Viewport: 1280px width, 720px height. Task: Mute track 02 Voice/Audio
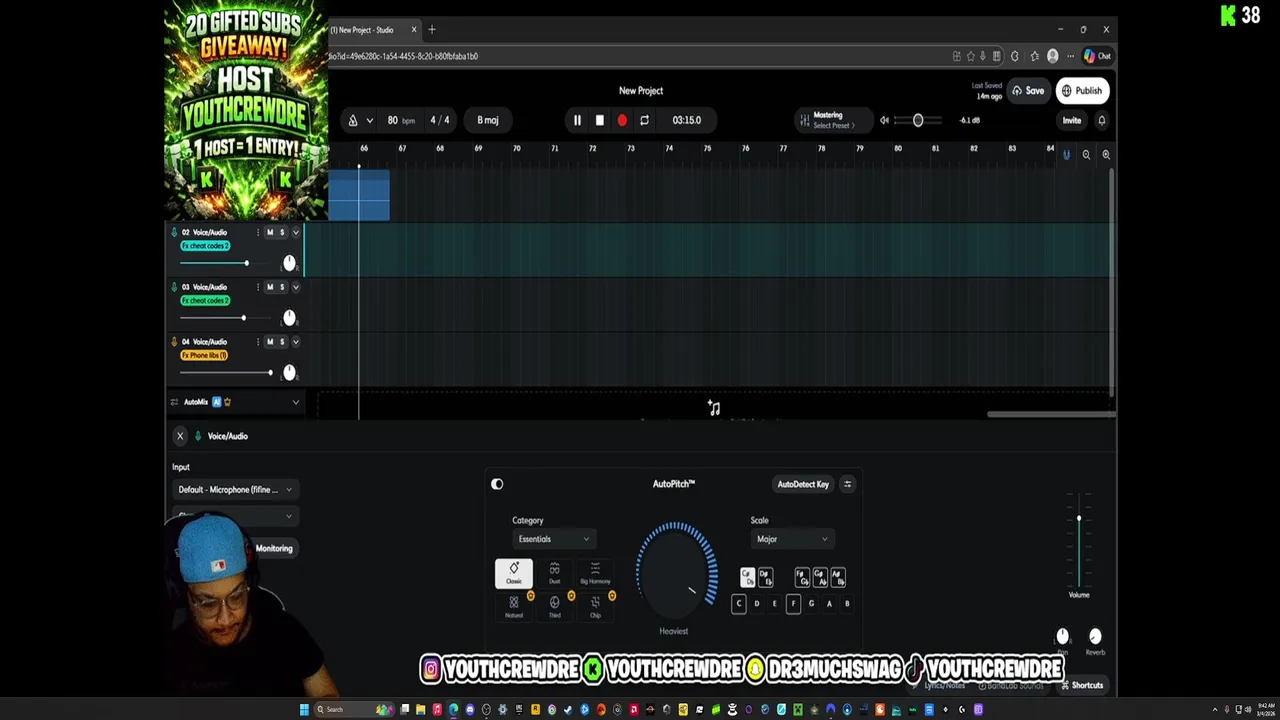[269, 232]
